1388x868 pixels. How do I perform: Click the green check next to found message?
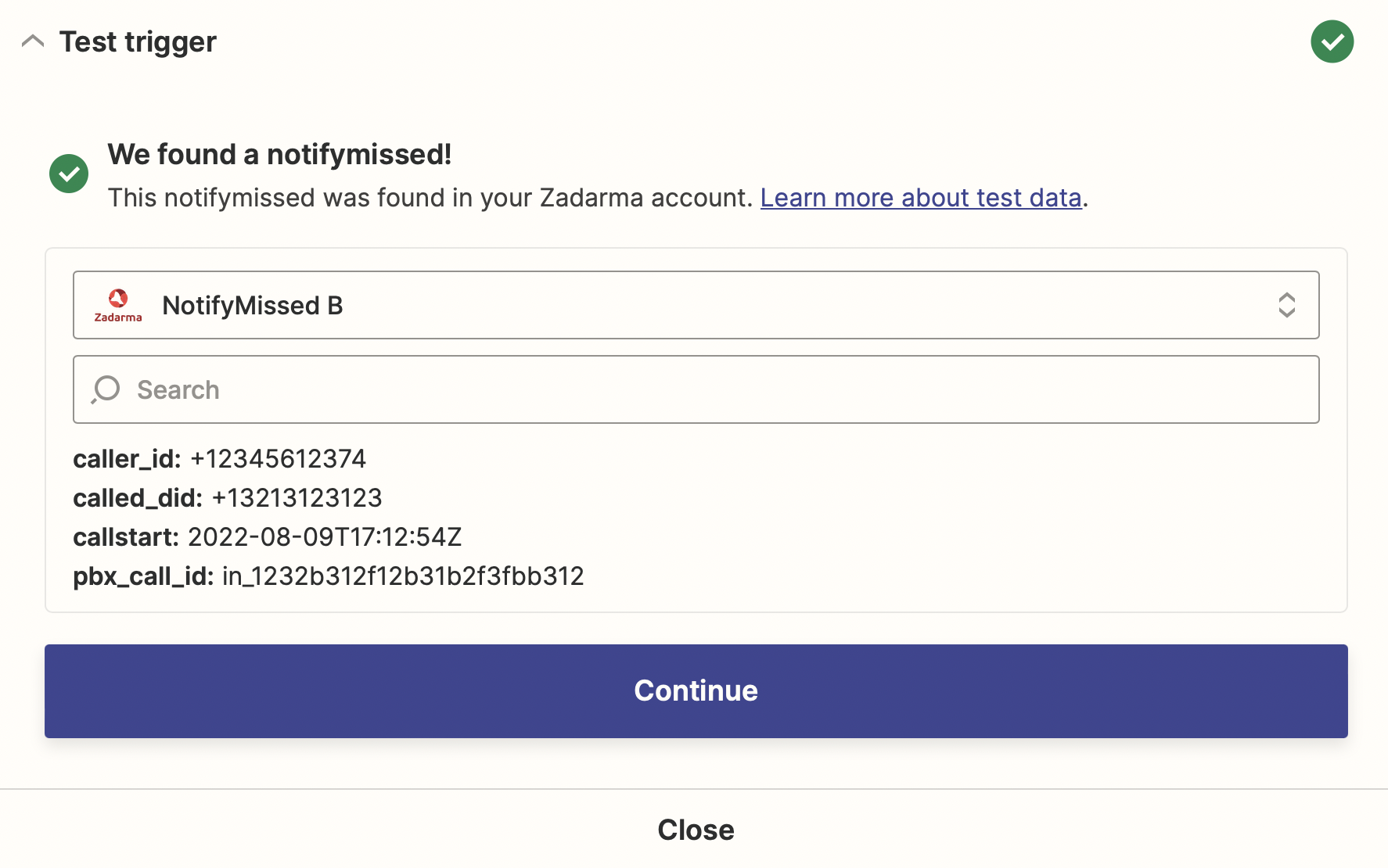pos(69,174)
